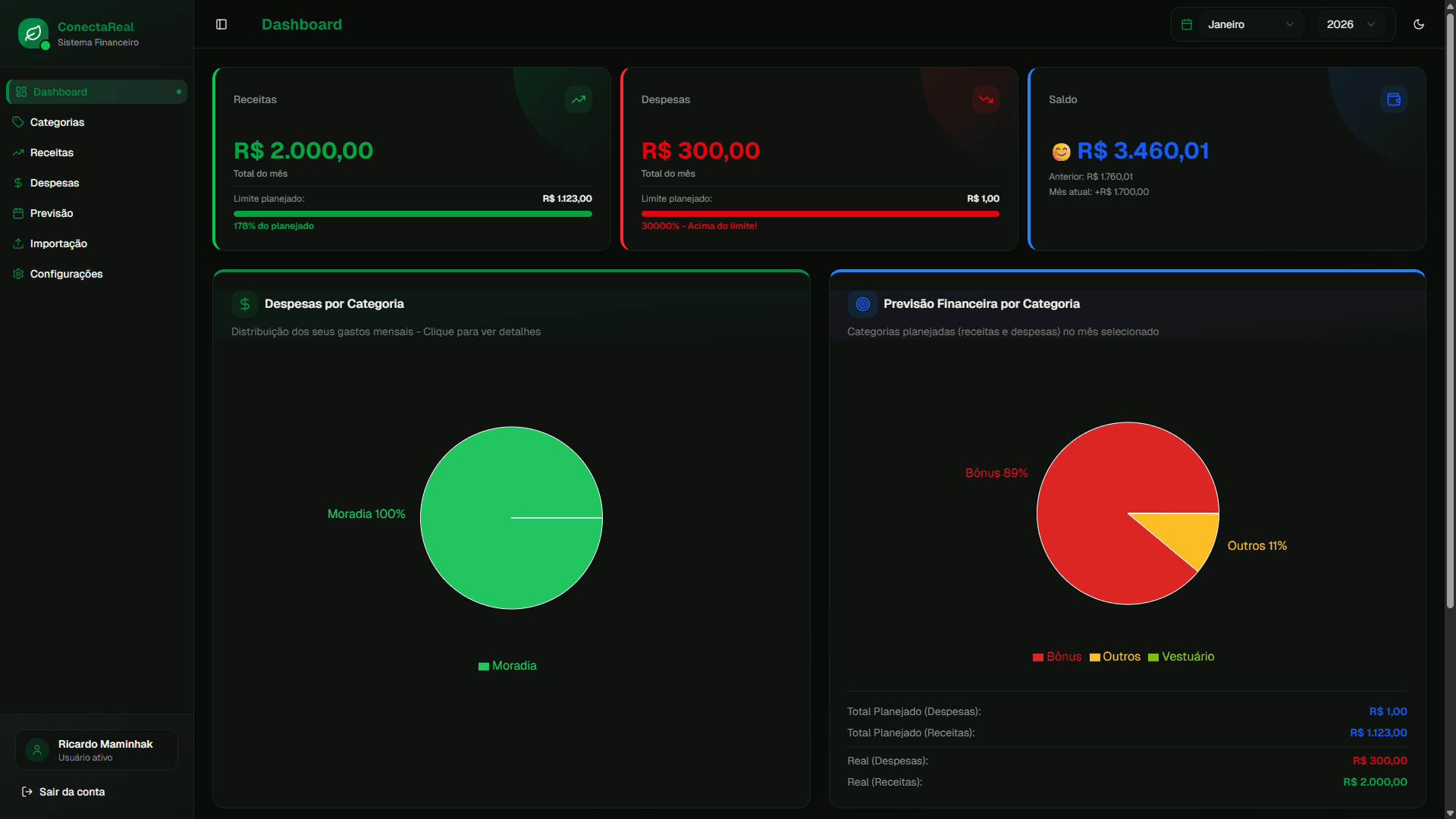Click the '178% do planejado' text
Screen dimensions: 1456x819
[x=274, y=226]
